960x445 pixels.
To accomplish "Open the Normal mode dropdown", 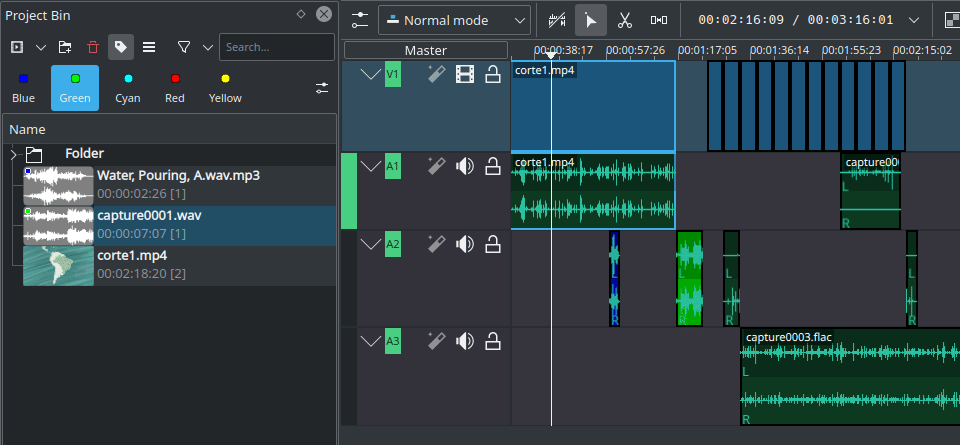I will coord(454,20).
